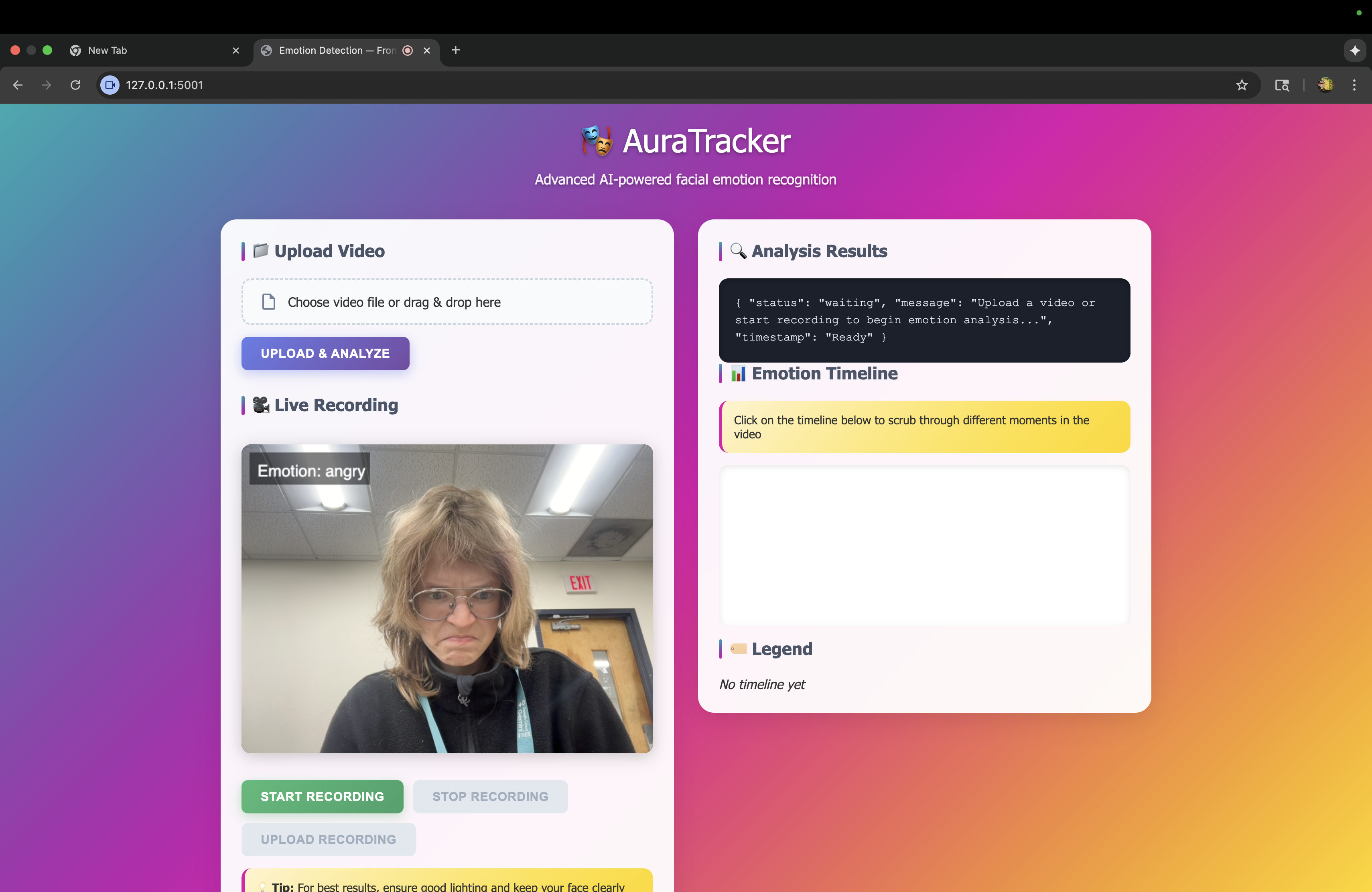Screen dimensions: 1372x892
Task: Click the browser back arrow
Action: [x=18, y=85]
